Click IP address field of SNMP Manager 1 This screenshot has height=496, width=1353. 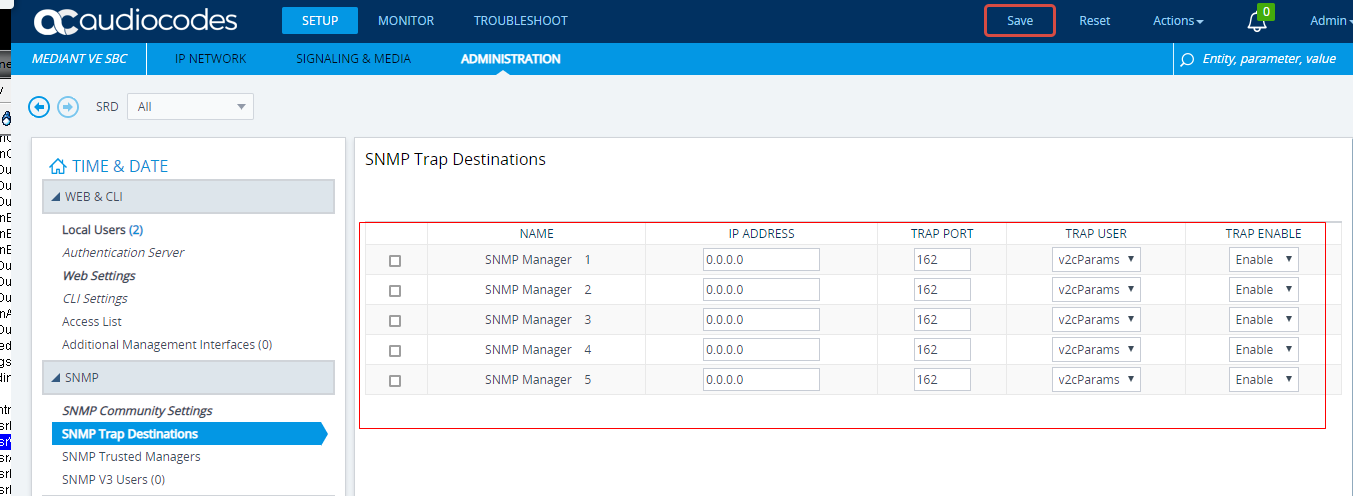tap(761, 260)
